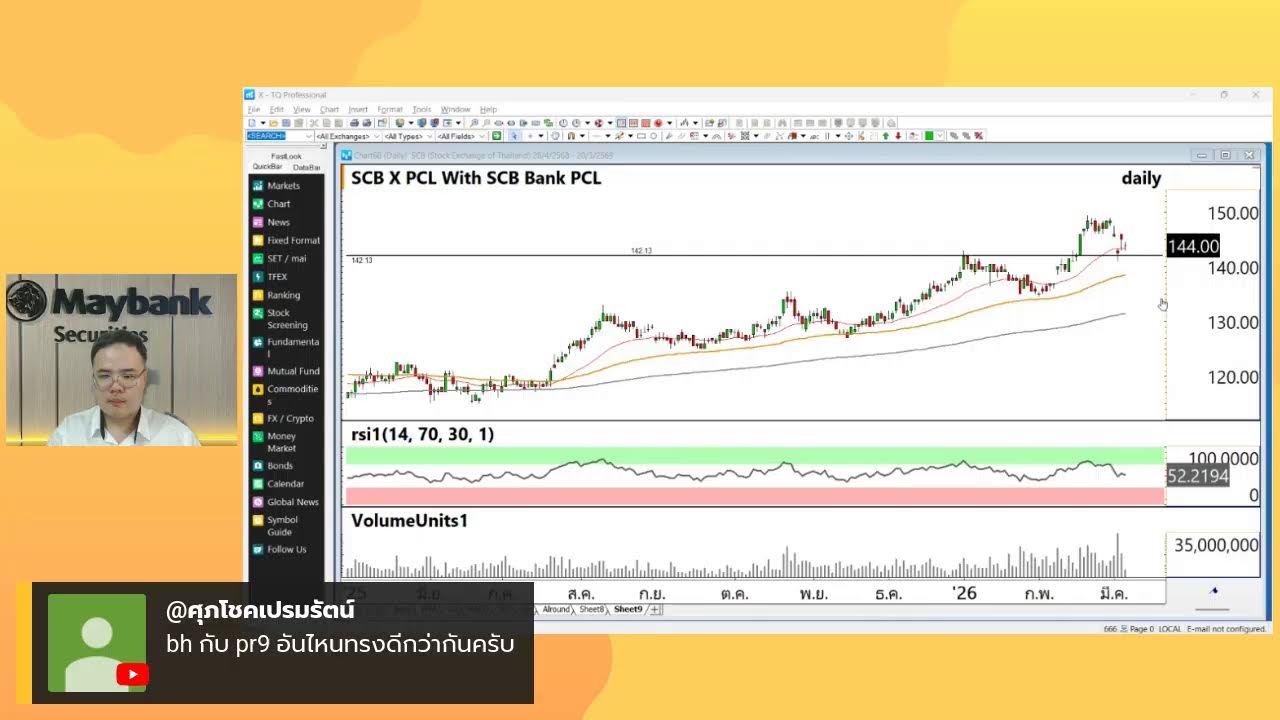
Task: Click the YouTube logo in comment overlay
Action: click(132, 675)
